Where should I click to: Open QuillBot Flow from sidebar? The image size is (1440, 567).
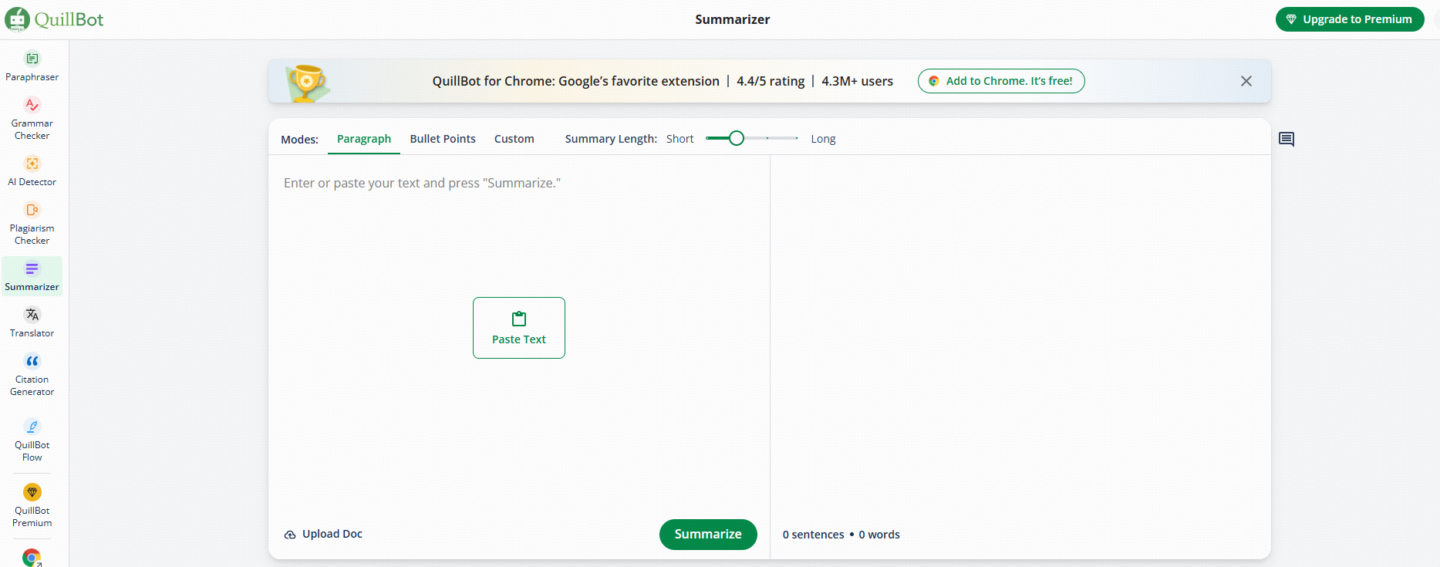click(32, 440)
